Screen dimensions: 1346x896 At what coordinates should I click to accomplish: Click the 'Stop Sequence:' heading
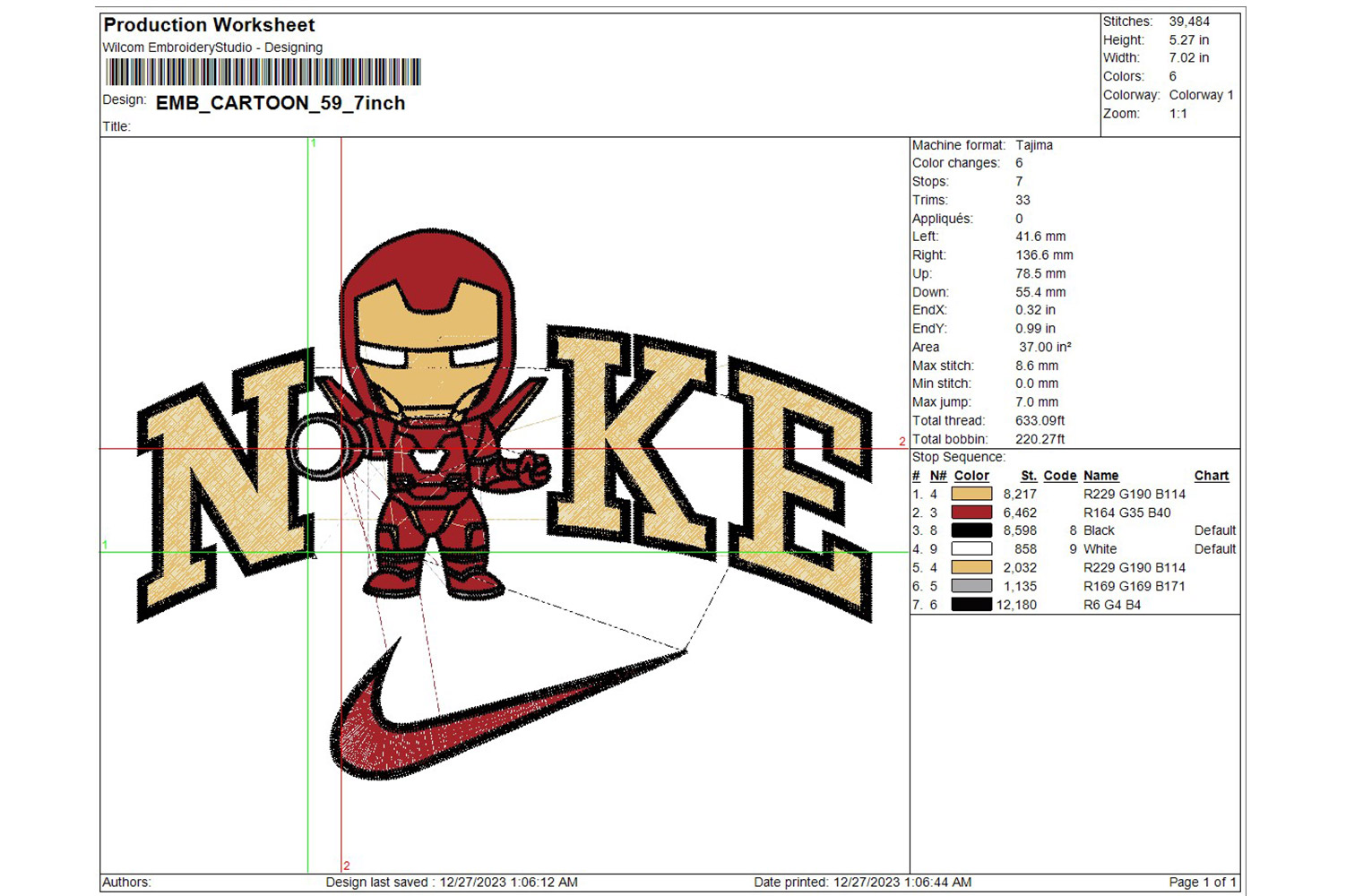pos(959,457)
